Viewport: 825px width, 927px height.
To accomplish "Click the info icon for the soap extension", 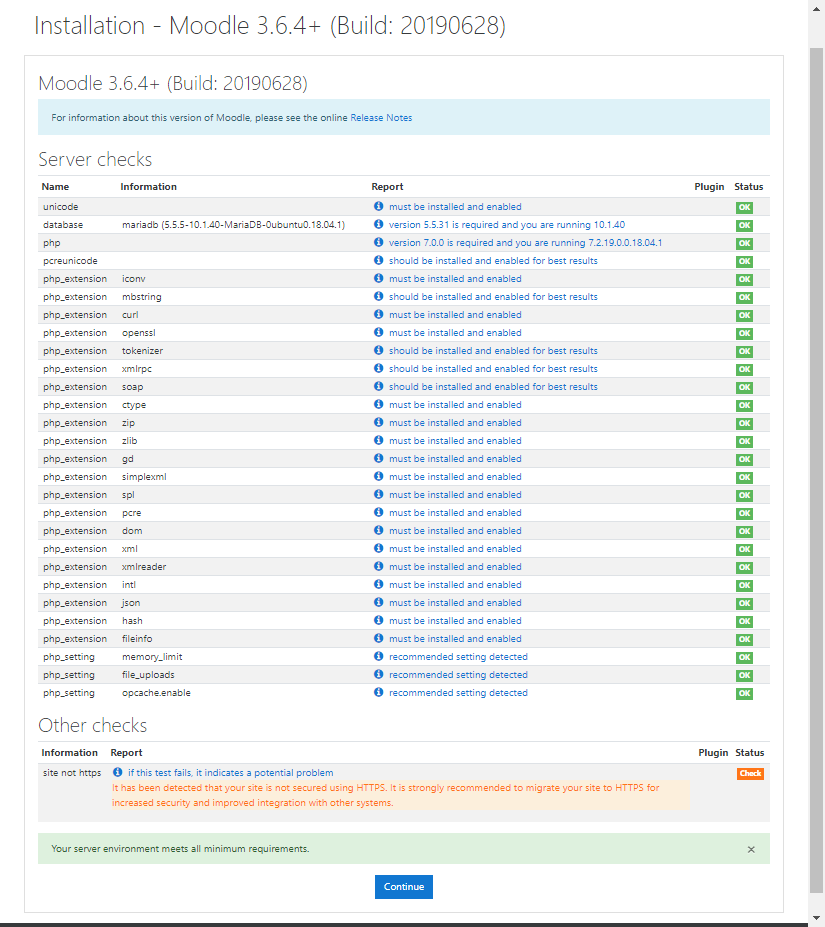I will click(x=378, y=386).
